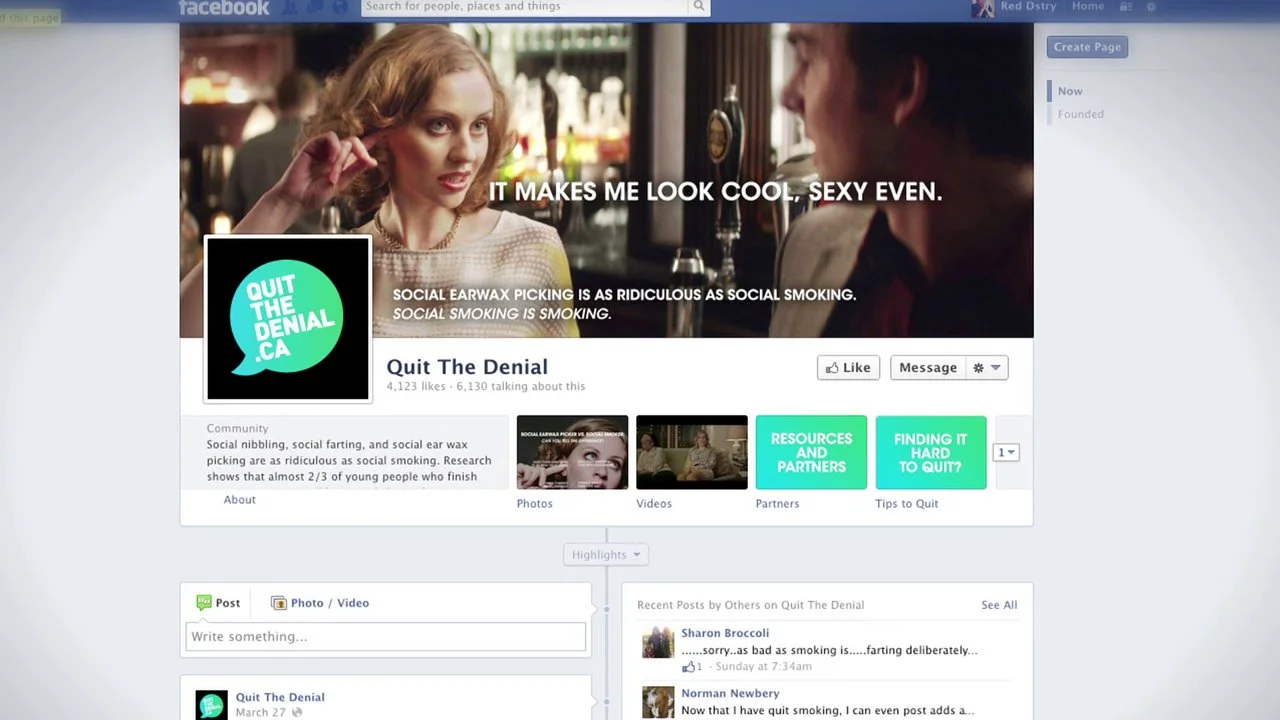Image resolution: width=1280 pixels, height=720 pixels.
Task: Jump to Founded on the timeline
Action: (1081, 114)
